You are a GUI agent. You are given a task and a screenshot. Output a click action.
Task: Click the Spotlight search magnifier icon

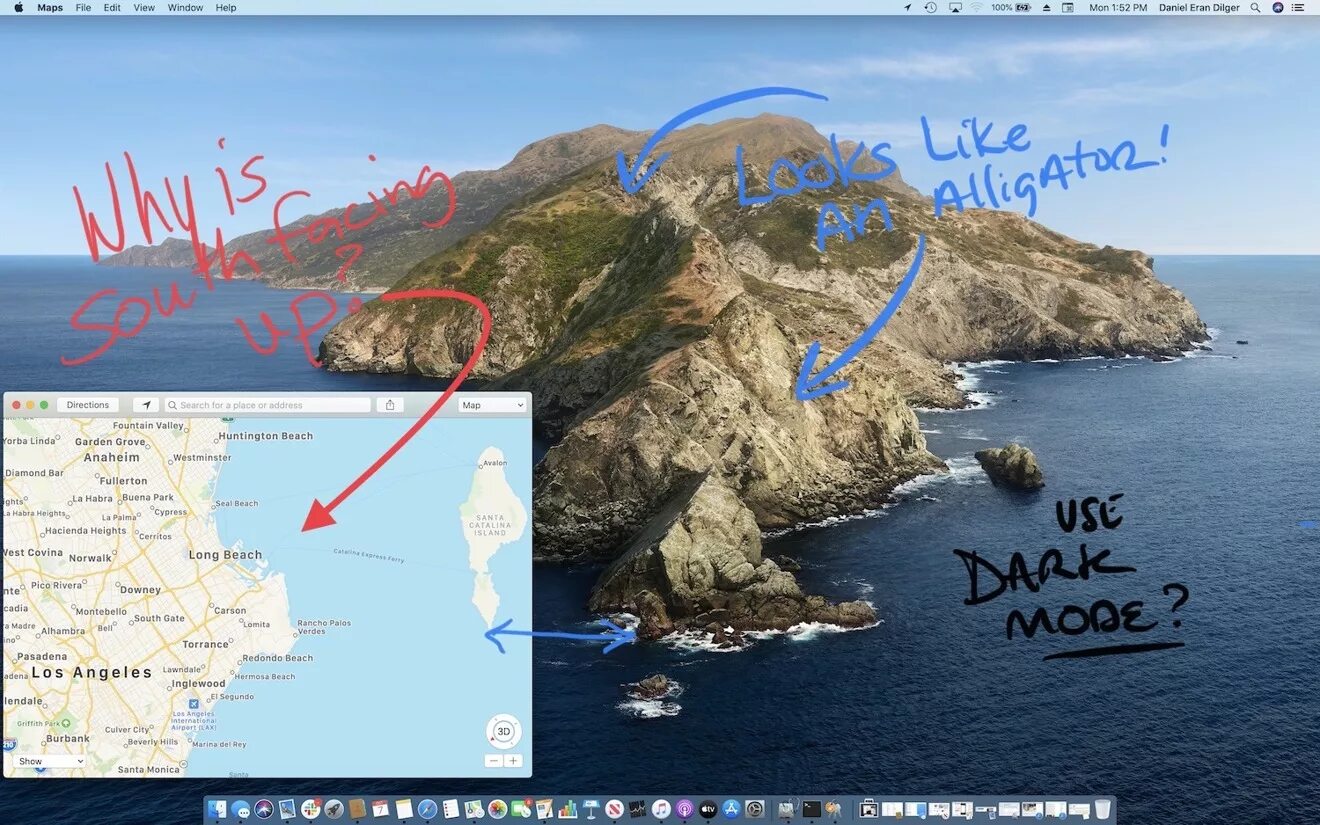[1255, 7]
